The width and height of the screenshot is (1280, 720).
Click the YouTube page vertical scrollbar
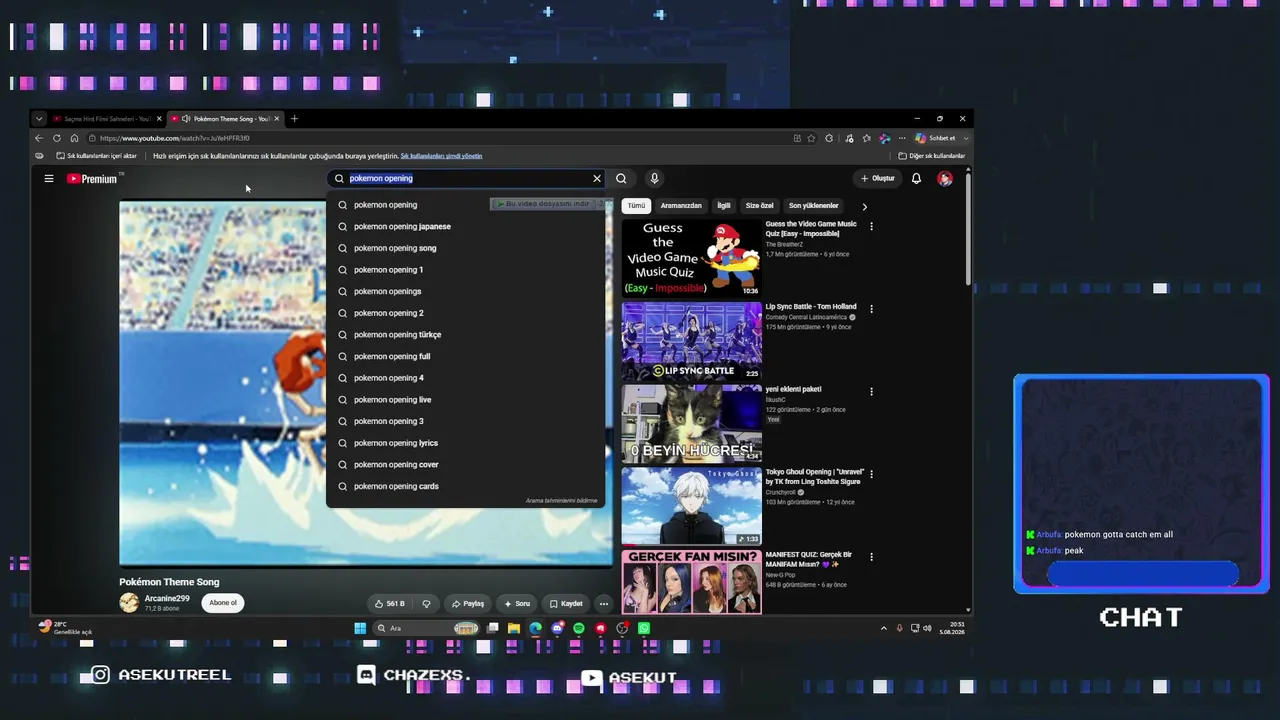[x=968, y=228]
